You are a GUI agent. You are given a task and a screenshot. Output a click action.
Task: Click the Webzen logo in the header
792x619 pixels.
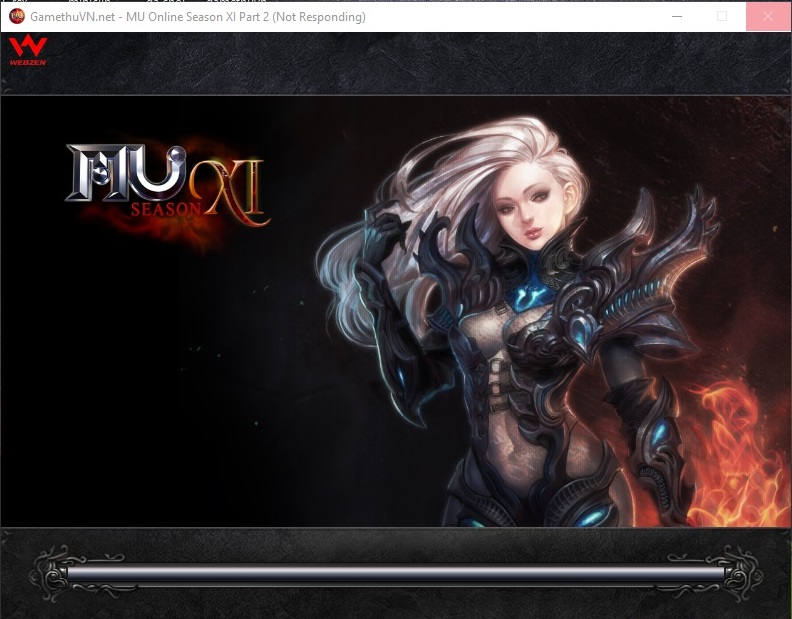(x=27, y=50)
